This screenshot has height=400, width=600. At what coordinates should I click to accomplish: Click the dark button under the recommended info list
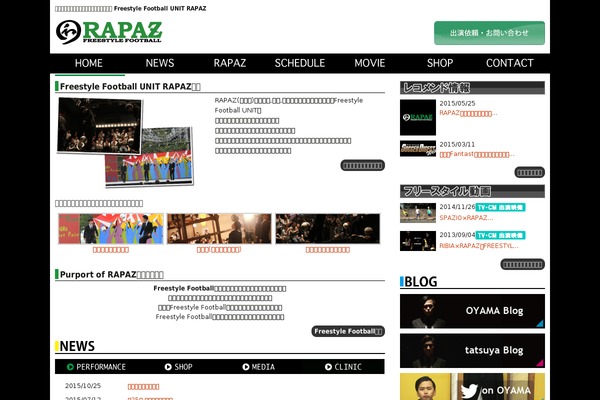click(529, 172)
